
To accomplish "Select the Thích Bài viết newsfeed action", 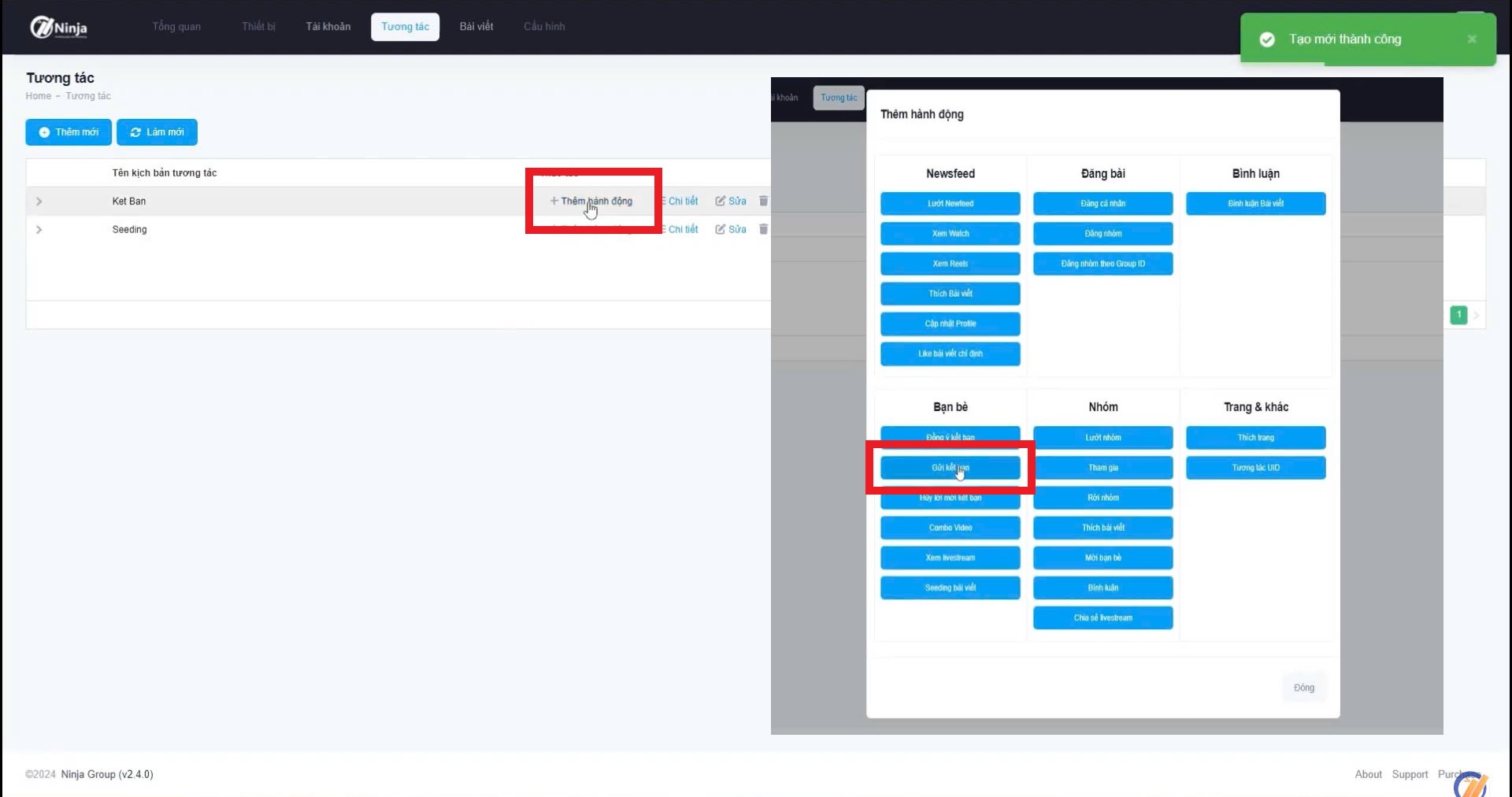I will [x=950, y=294].
